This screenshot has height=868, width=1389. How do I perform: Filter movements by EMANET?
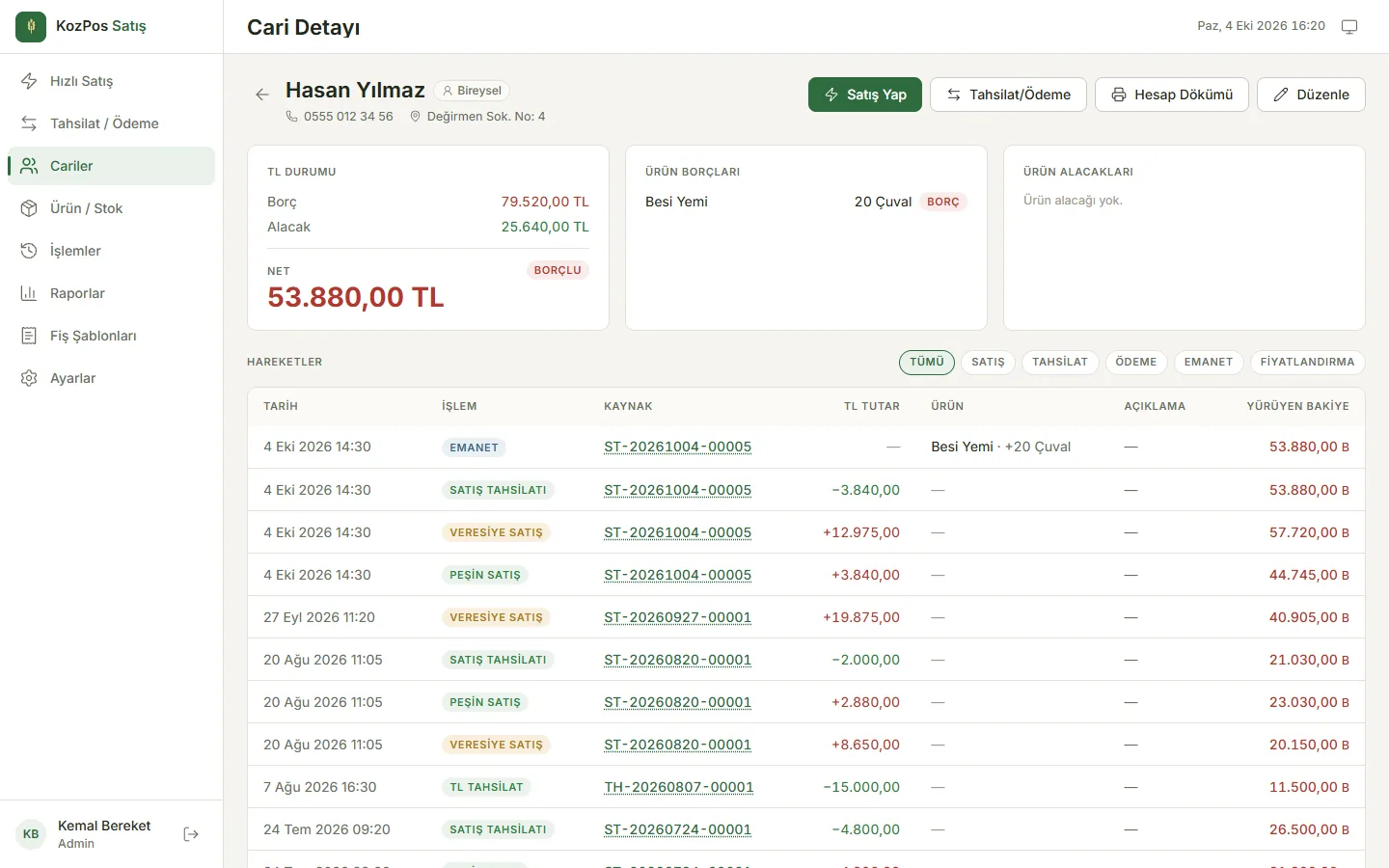tap(1209, 362)
